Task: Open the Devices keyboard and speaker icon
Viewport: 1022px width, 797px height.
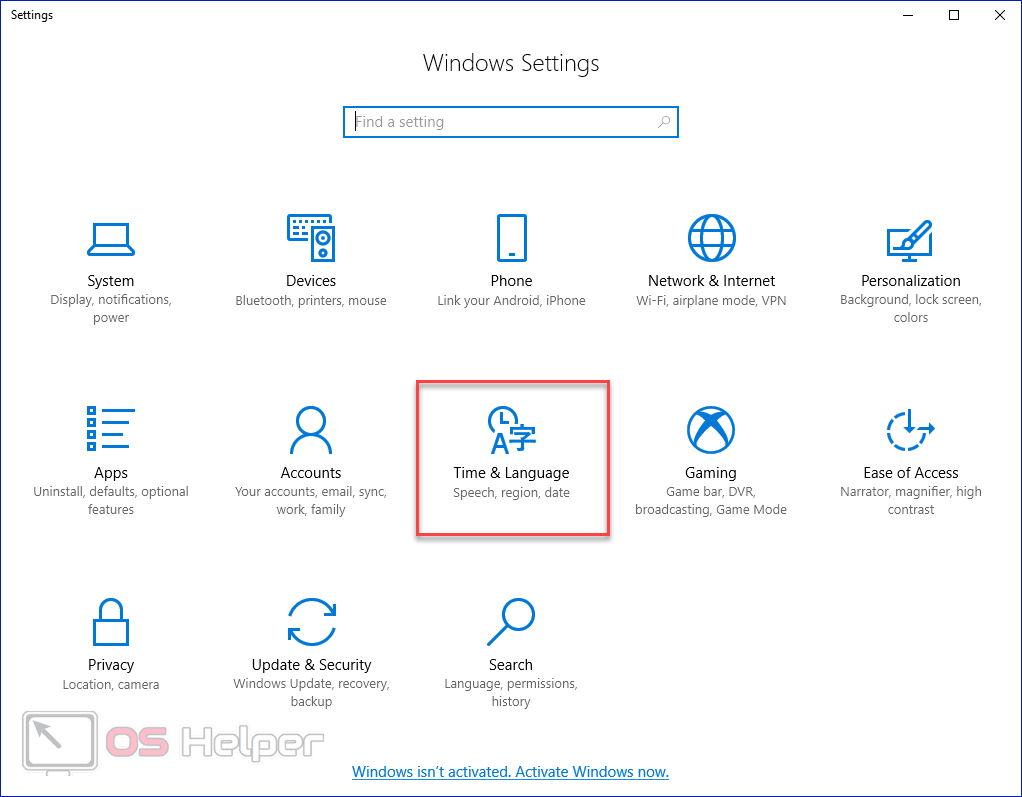Action: coord(311,238)
